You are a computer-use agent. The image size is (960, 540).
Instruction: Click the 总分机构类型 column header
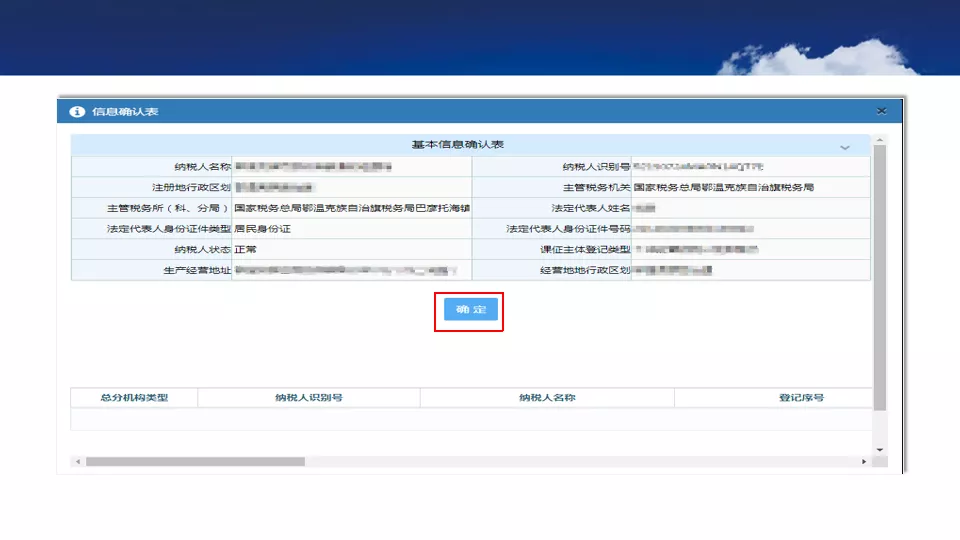134,397
